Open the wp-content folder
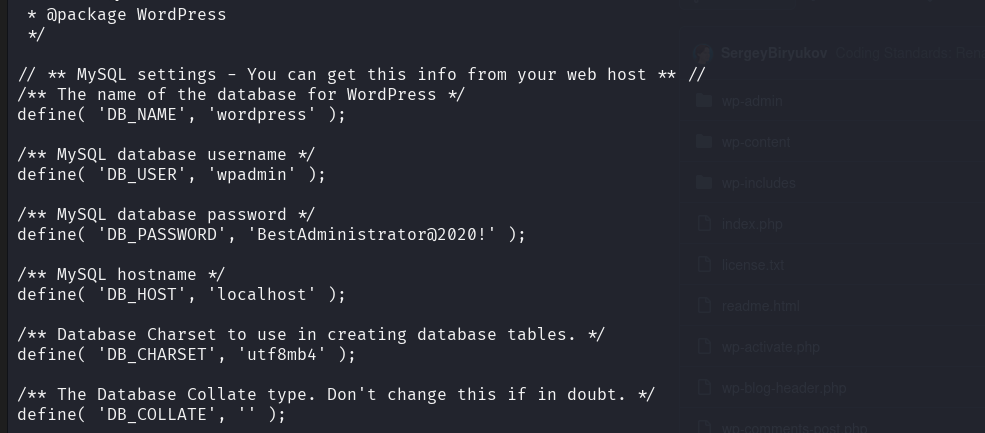Viewport: 985px width, 433px height. [x=756, y=142]
